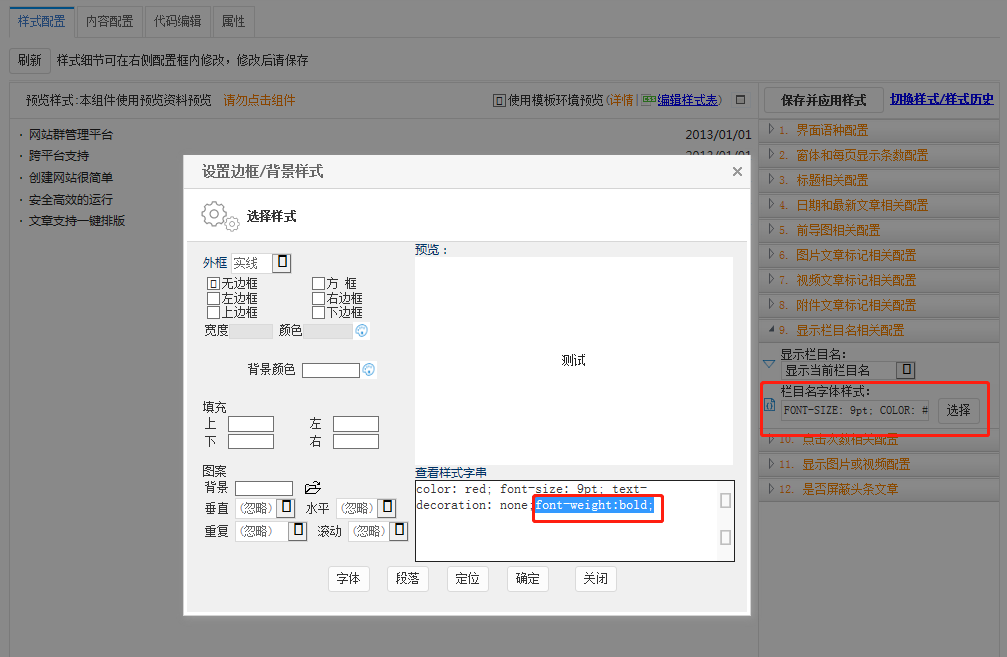Open the 滚动 dropdown
This screenshot has width=1007, height=657.
399,531
